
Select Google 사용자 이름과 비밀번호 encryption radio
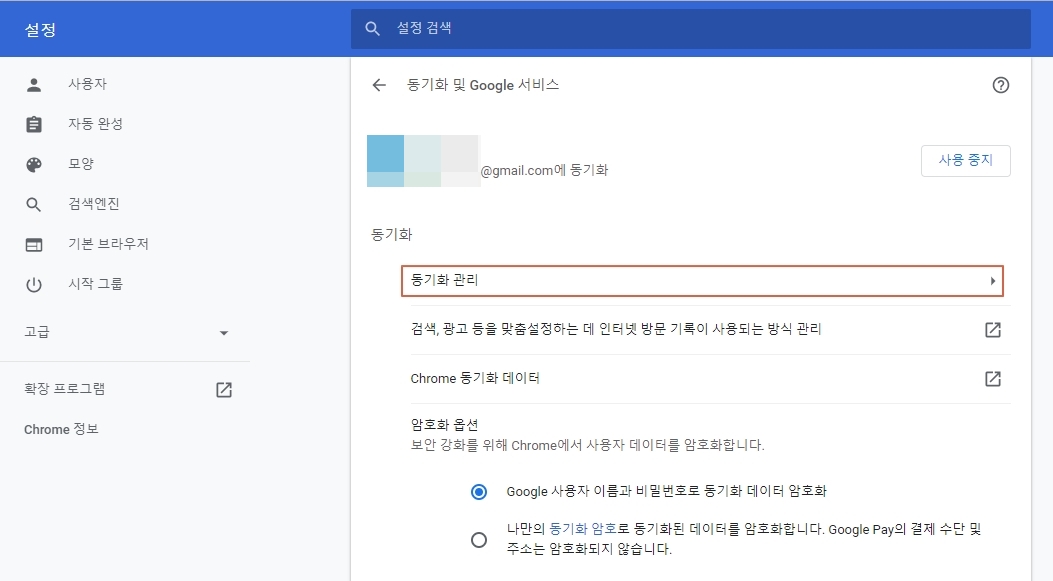479,492
